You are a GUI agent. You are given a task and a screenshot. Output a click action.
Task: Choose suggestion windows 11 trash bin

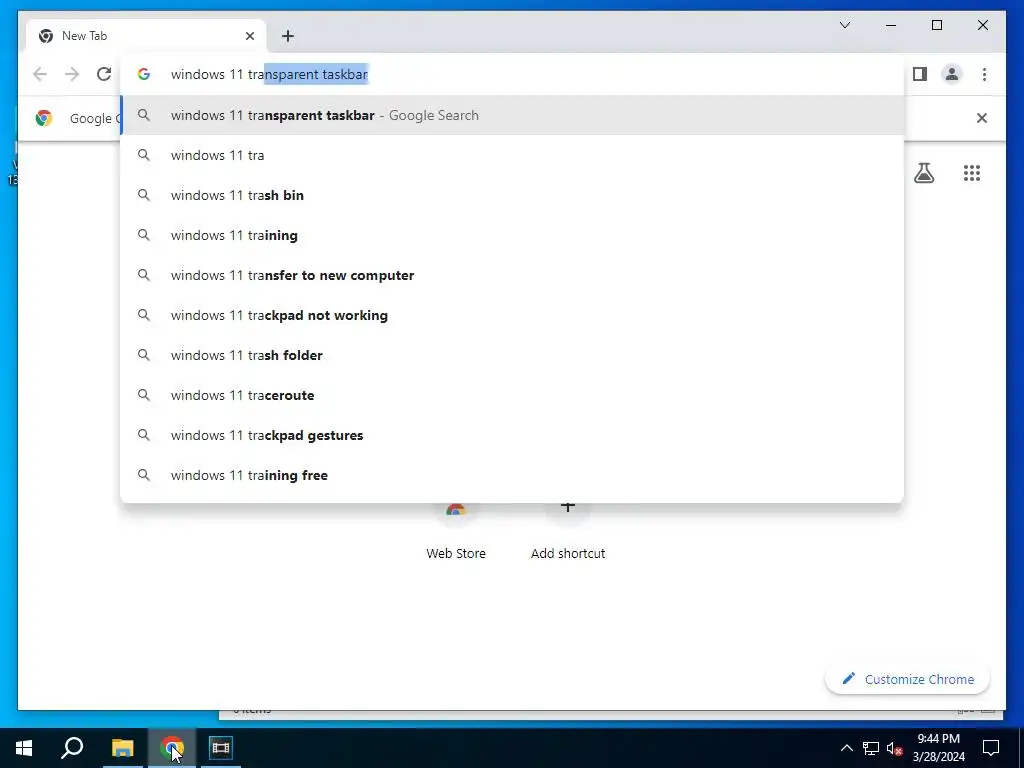point(513,195)
